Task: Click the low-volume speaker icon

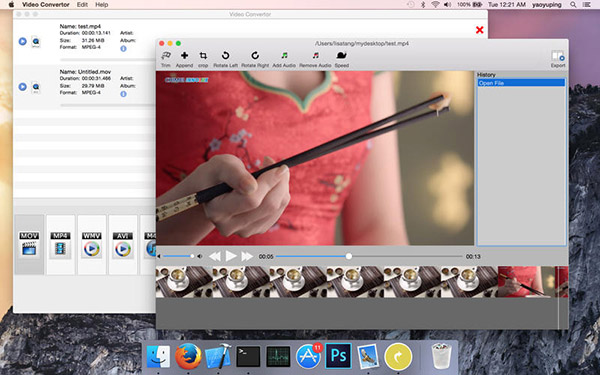Action: pos(159,256)
